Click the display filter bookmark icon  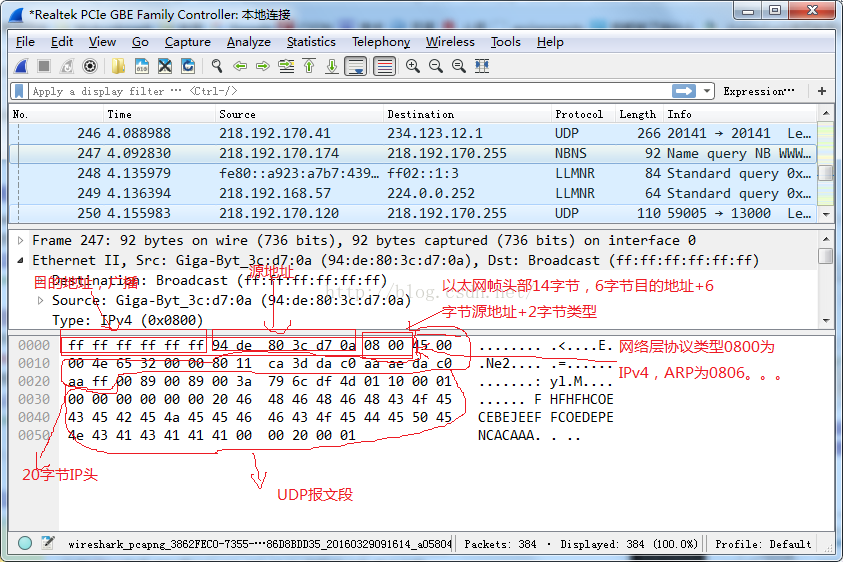(x=19, y=91)
